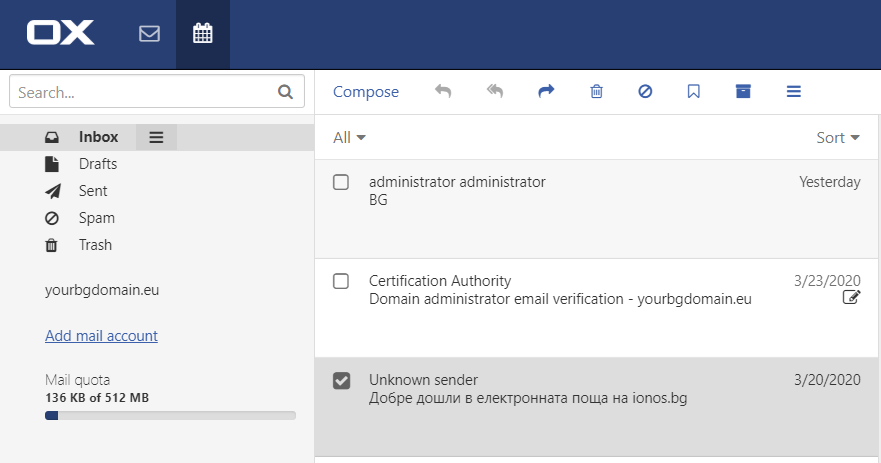Click the Yesterday date label
The image size is (881, 463).
(830, 182)
